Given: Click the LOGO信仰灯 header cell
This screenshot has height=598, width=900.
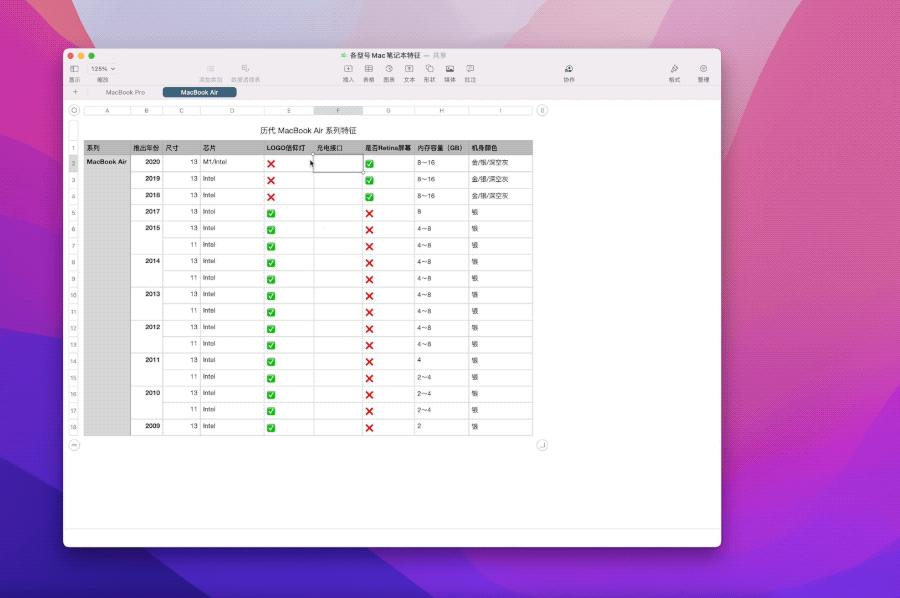Looking at the screenshot, I should (x=289, y=147).
